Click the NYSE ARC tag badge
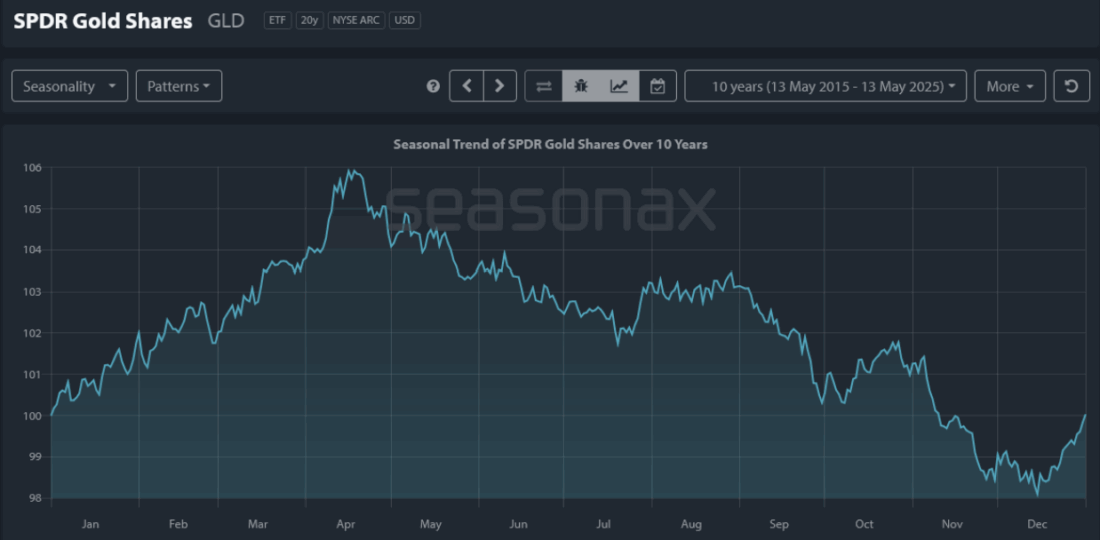Image resolution: width=1100 pixels, height=540 pixels. click(x=356, y=20)
